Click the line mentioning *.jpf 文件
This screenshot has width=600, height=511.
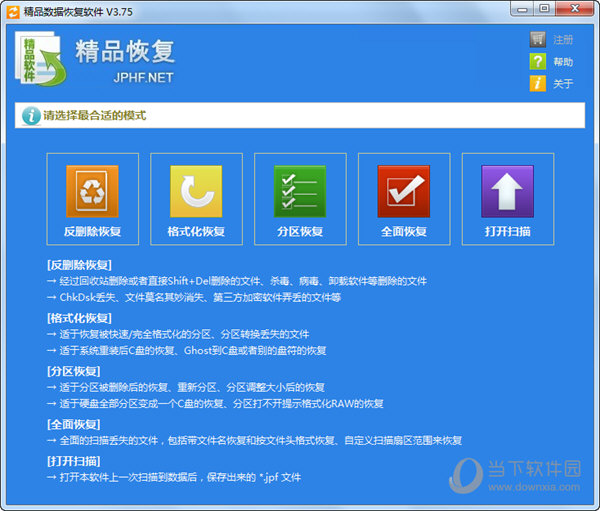click(x=174, y=477)
